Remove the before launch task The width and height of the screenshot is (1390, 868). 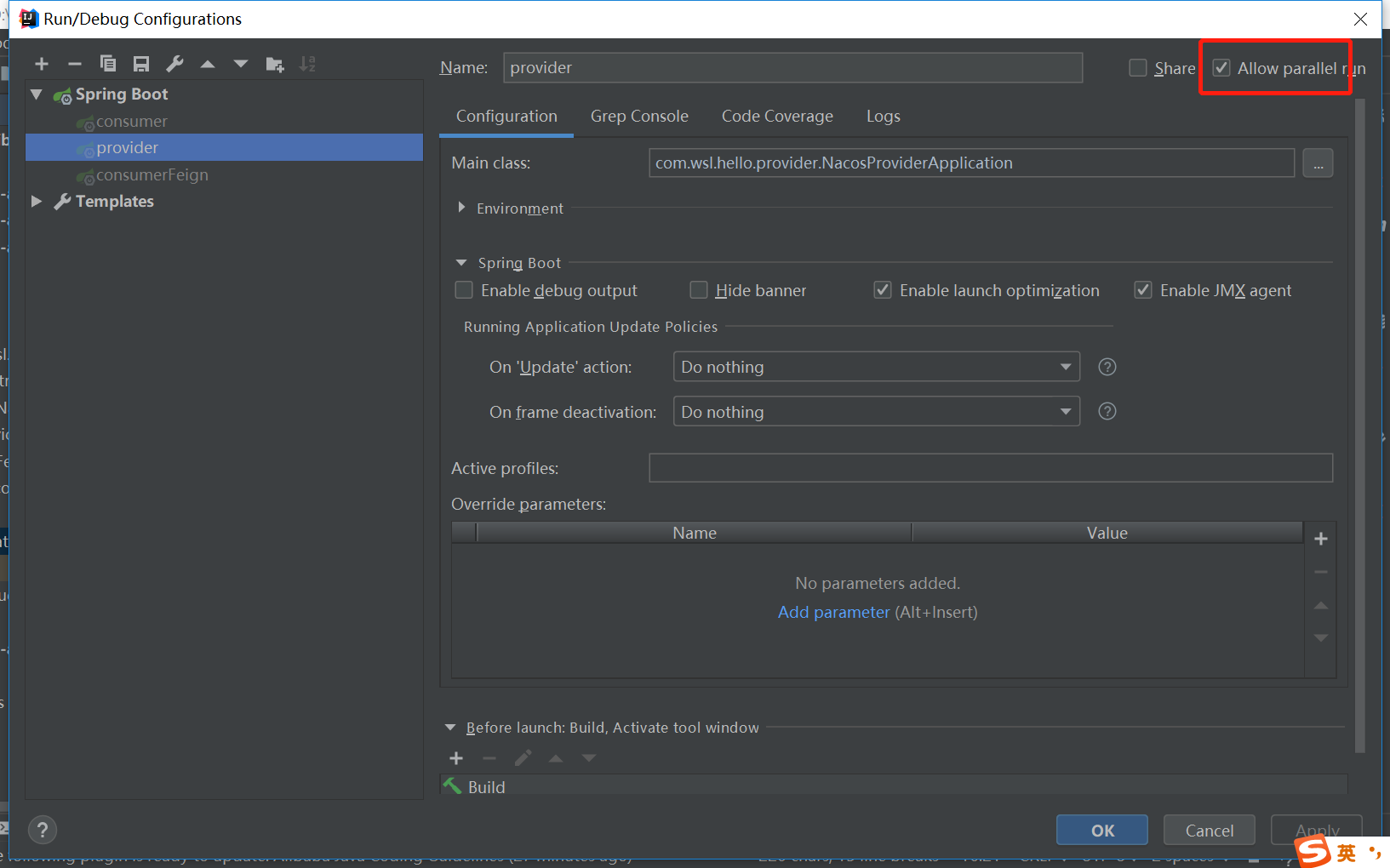pos(489,758)
